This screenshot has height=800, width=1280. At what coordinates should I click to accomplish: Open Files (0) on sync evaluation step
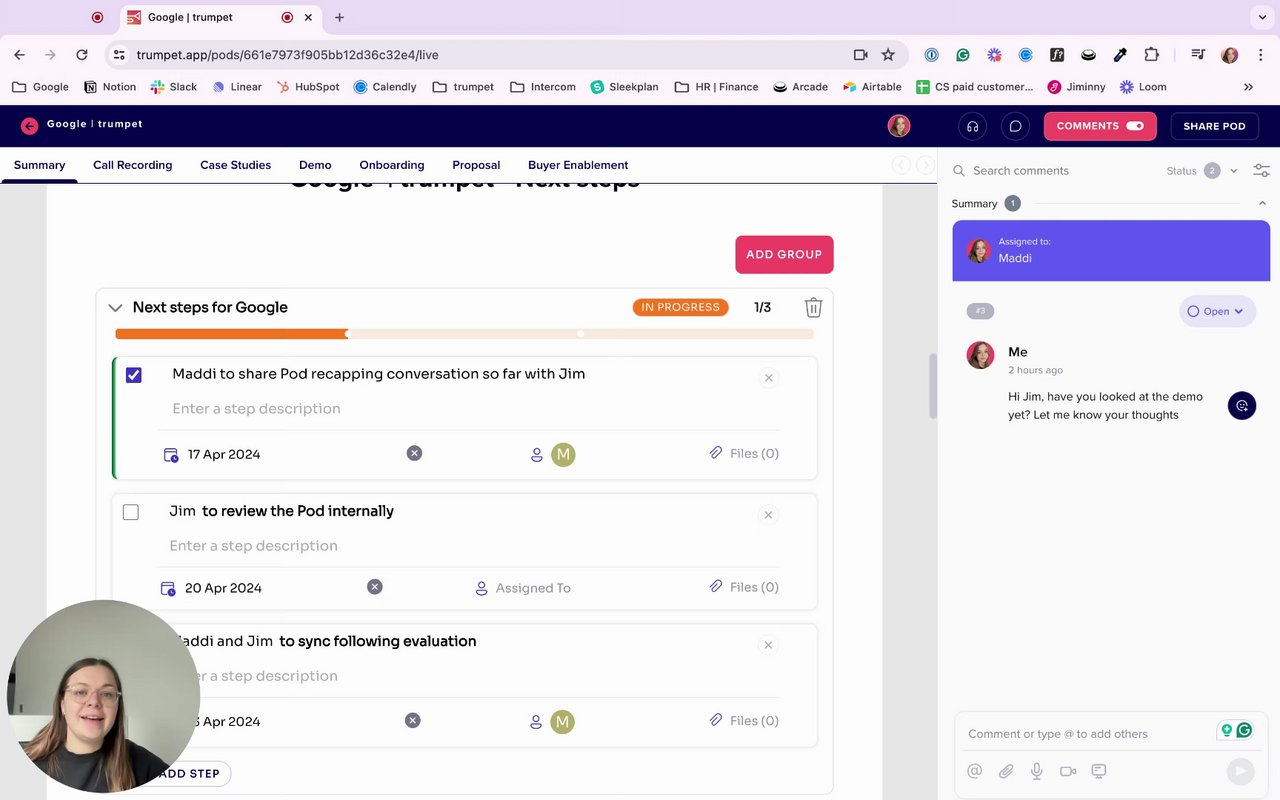[744, 720]
